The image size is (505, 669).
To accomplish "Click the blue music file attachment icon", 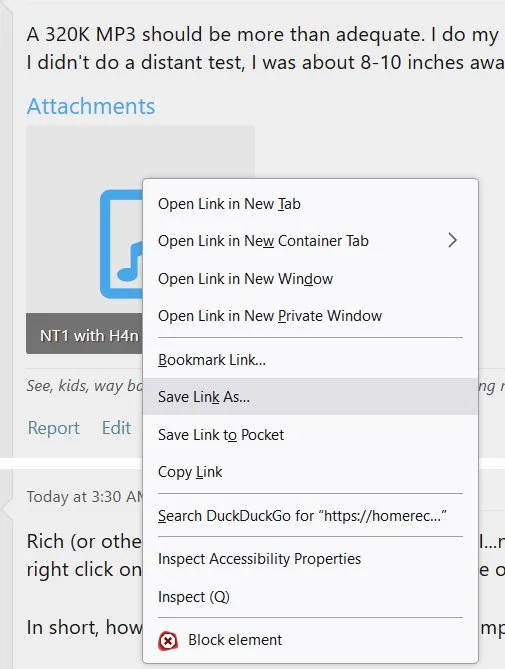I will (122, 244).
